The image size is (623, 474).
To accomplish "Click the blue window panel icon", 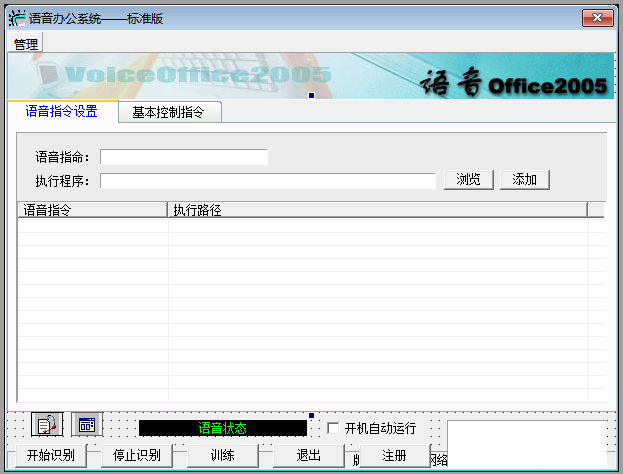I will [x=87, y=424].
